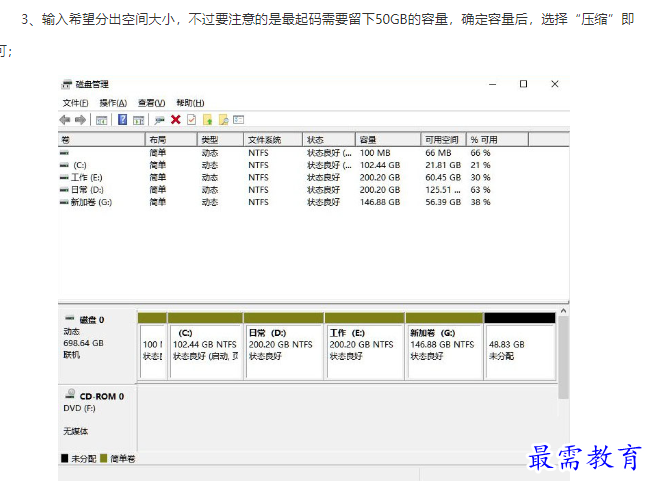Click the 60.45 GB free space cell
The image size is (650, 489).
tap(443, 178)
